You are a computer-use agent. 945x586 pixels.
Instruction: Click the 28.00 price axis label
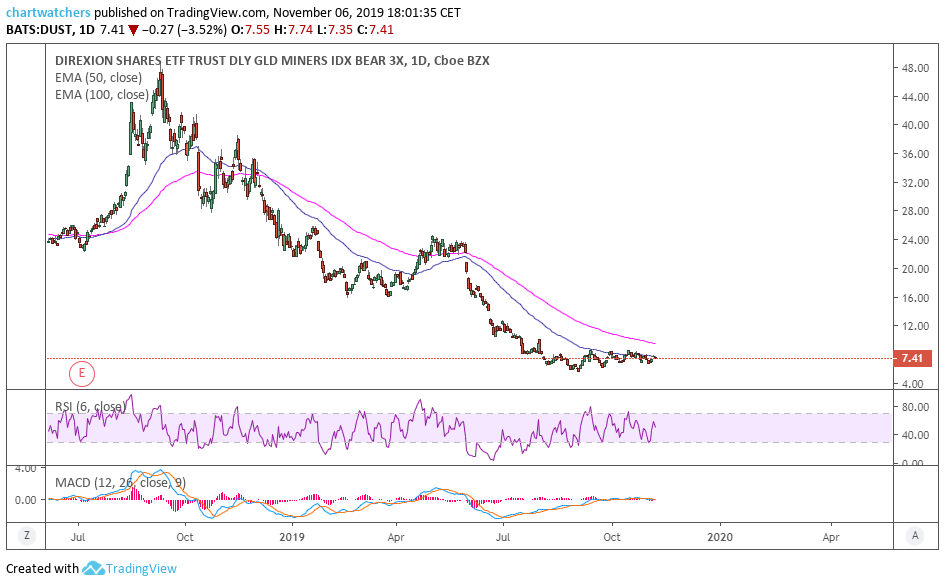point(915,212)
